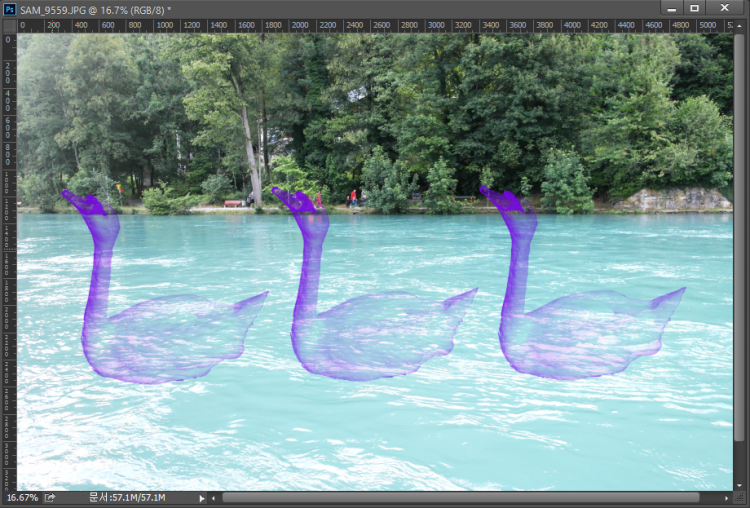Open the status bar info arrow menu

click(x=201, y=497)
